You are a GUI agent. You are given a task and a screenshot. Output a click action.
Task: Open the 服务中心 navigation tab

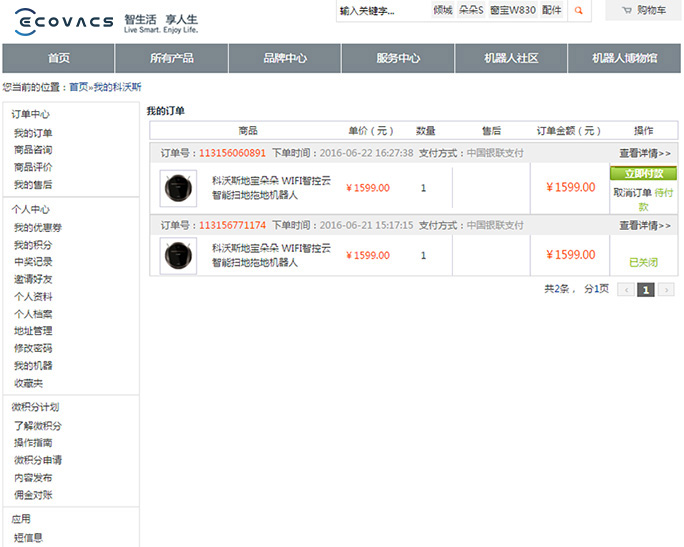[398, 58]
